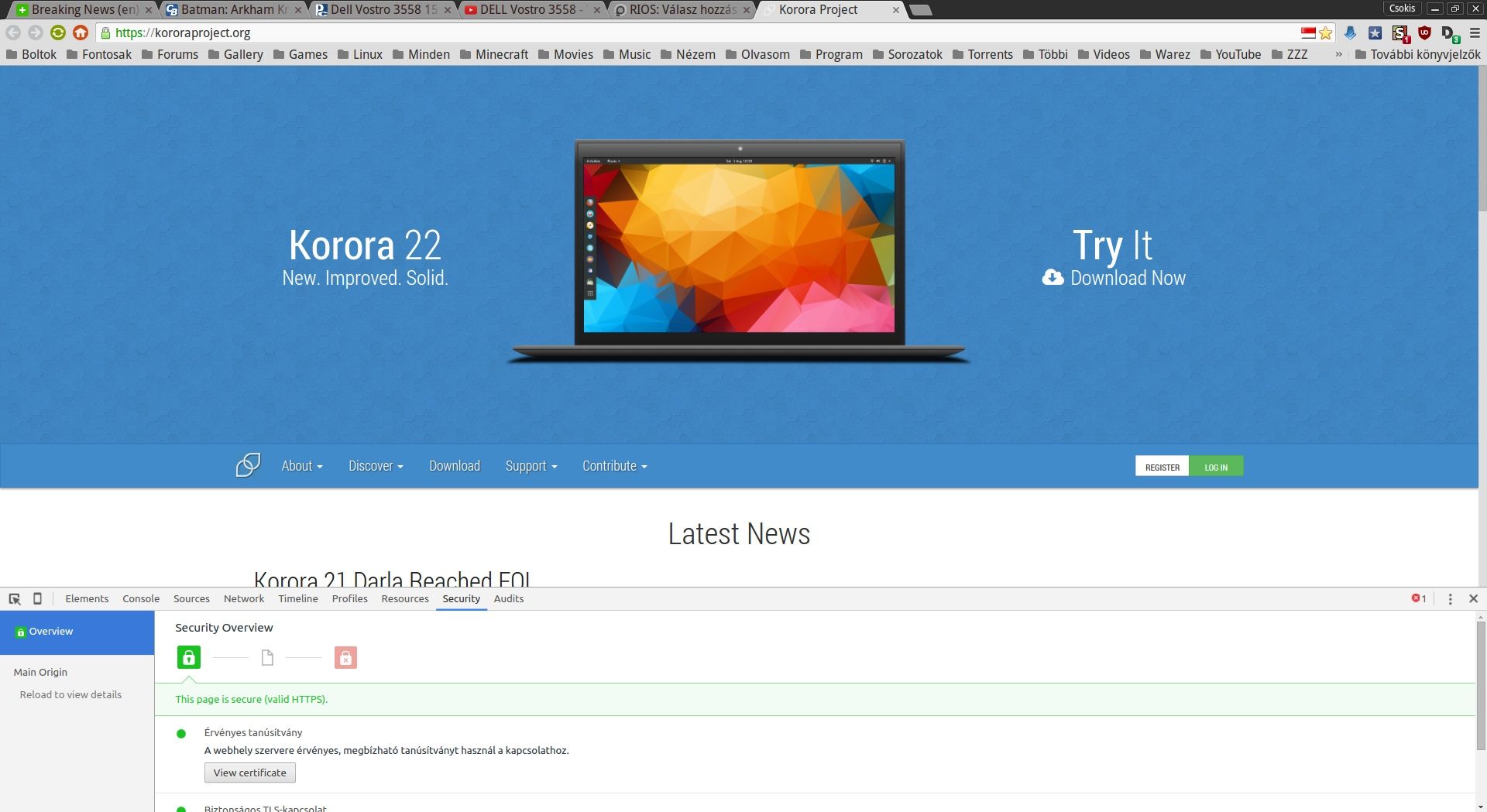Switch to the Audits tab in DevTools
1487x812 pixels.
[509, 598]
